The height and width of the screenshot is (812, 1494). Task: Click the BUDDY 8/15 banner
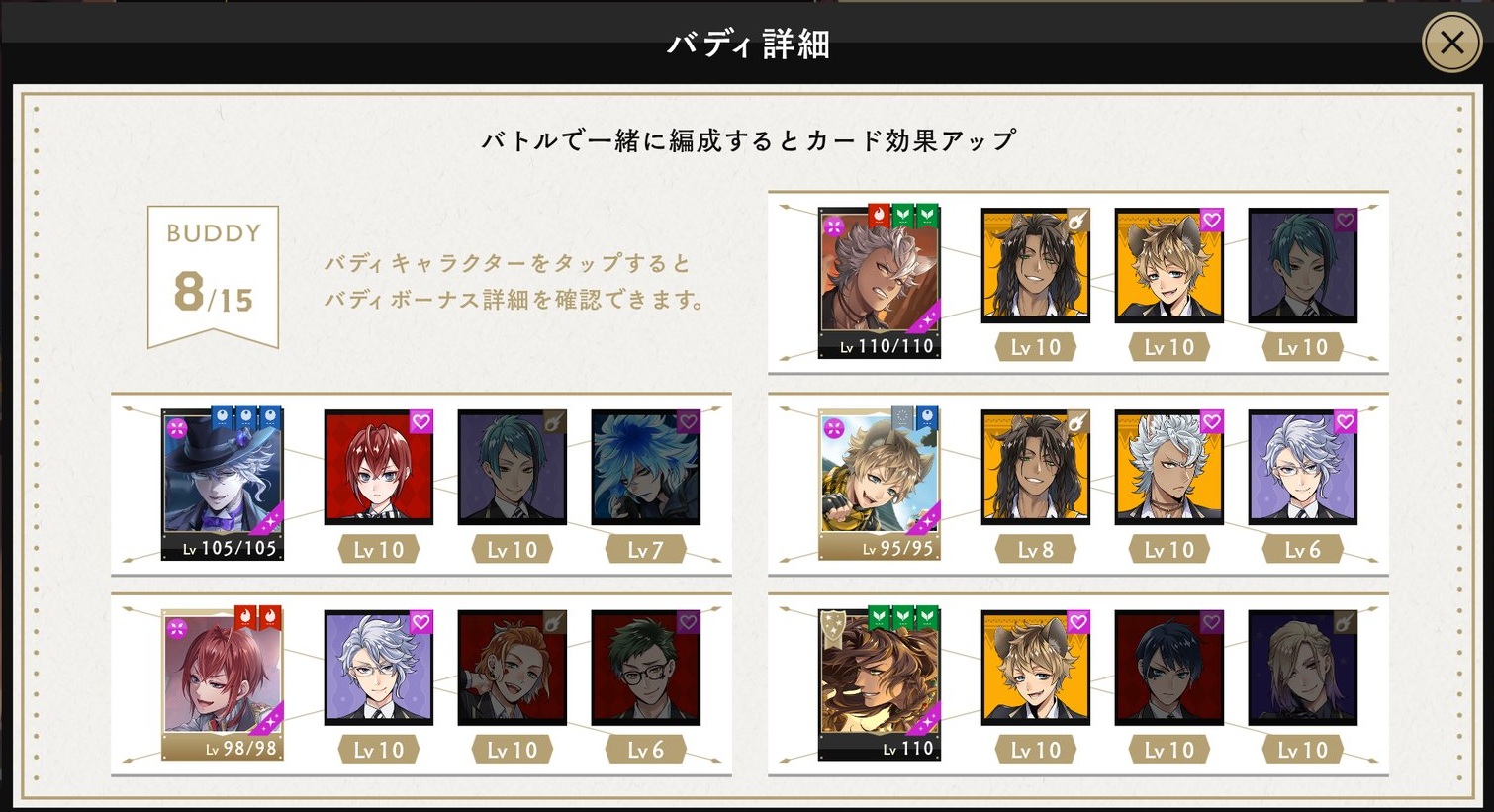click(213, 276)
